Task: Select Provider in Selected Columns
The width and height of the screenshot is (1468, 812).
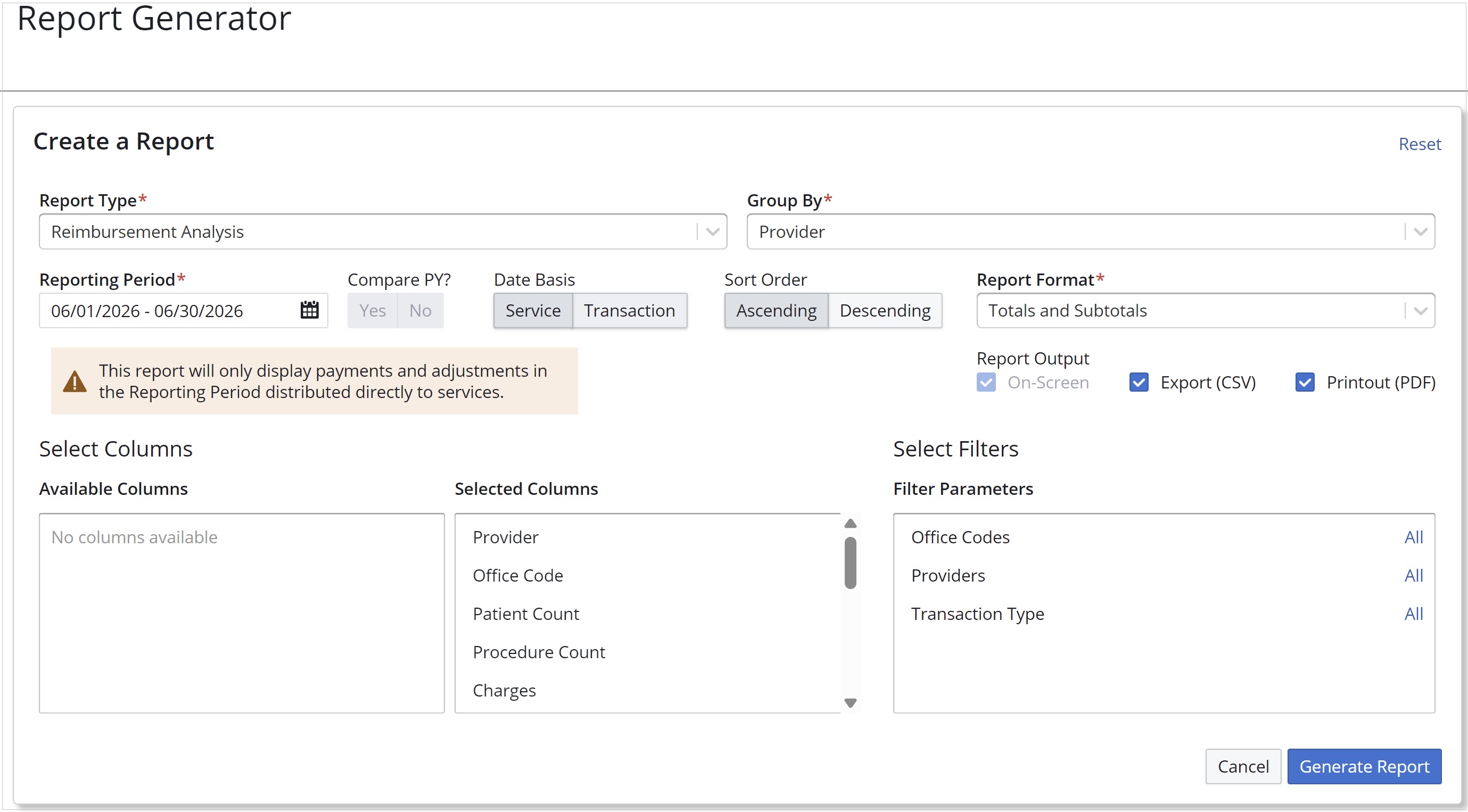Action: click(x=647, y=537)
